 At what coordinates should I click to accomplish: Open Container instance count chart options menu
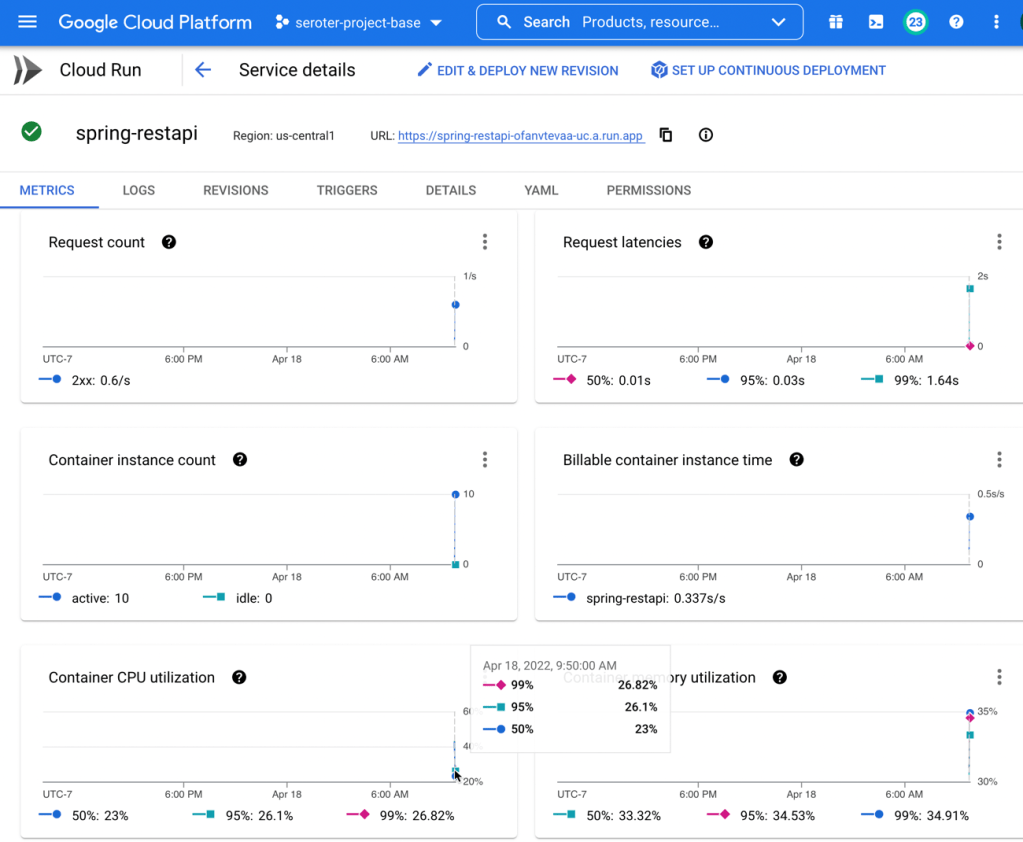pyautogui.click(x=485, y=460)
